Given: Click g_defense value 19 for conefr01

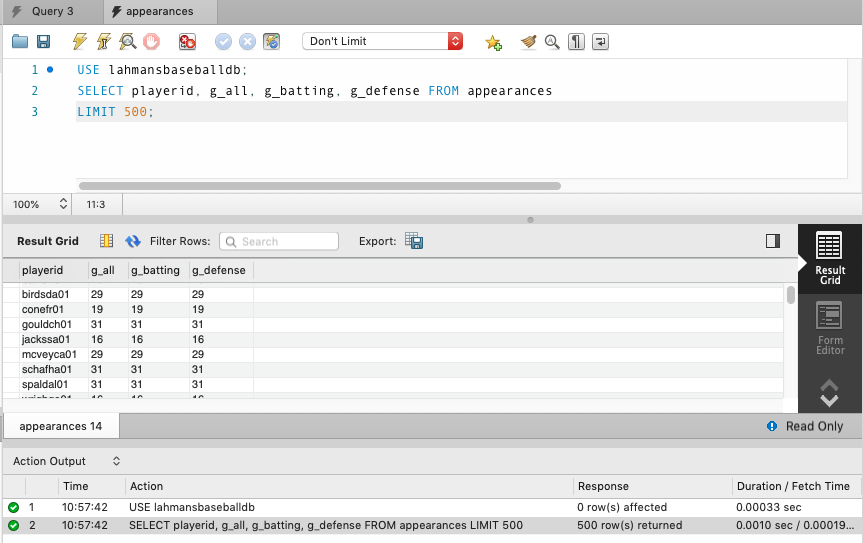Looking at the screenshot, I should coord(198,309).
